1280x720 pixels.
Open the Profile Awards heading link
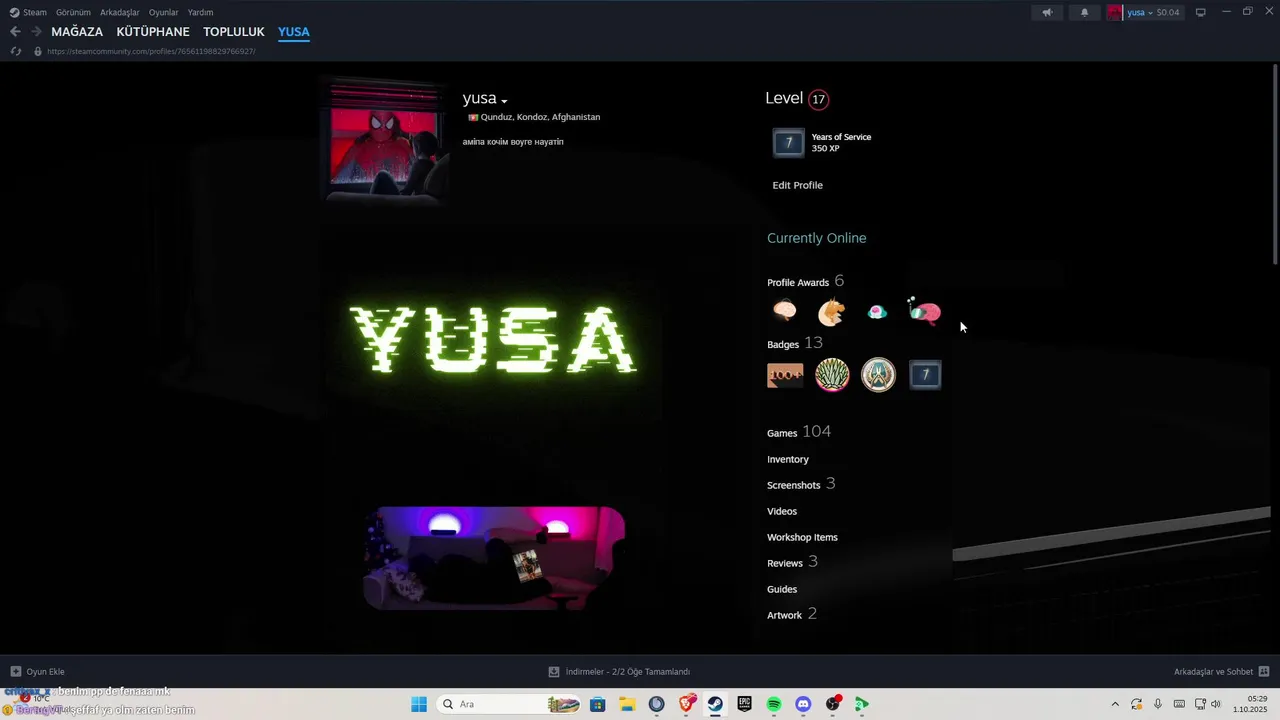click(806, 281)
